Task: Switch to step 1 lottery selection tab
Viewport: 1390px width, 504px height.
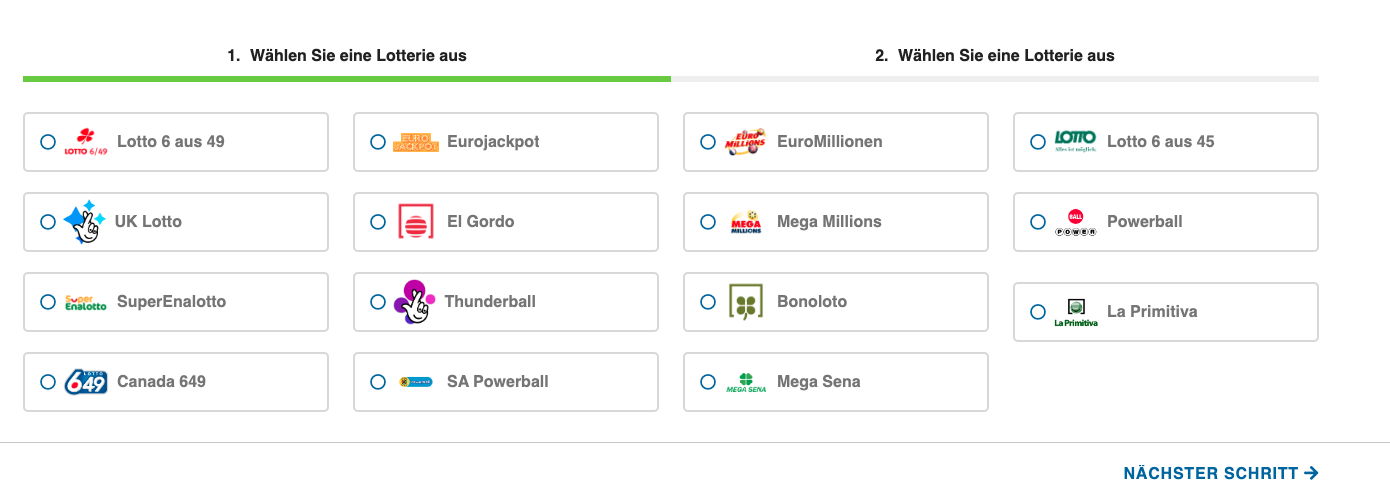Action: tap(347, 55)
